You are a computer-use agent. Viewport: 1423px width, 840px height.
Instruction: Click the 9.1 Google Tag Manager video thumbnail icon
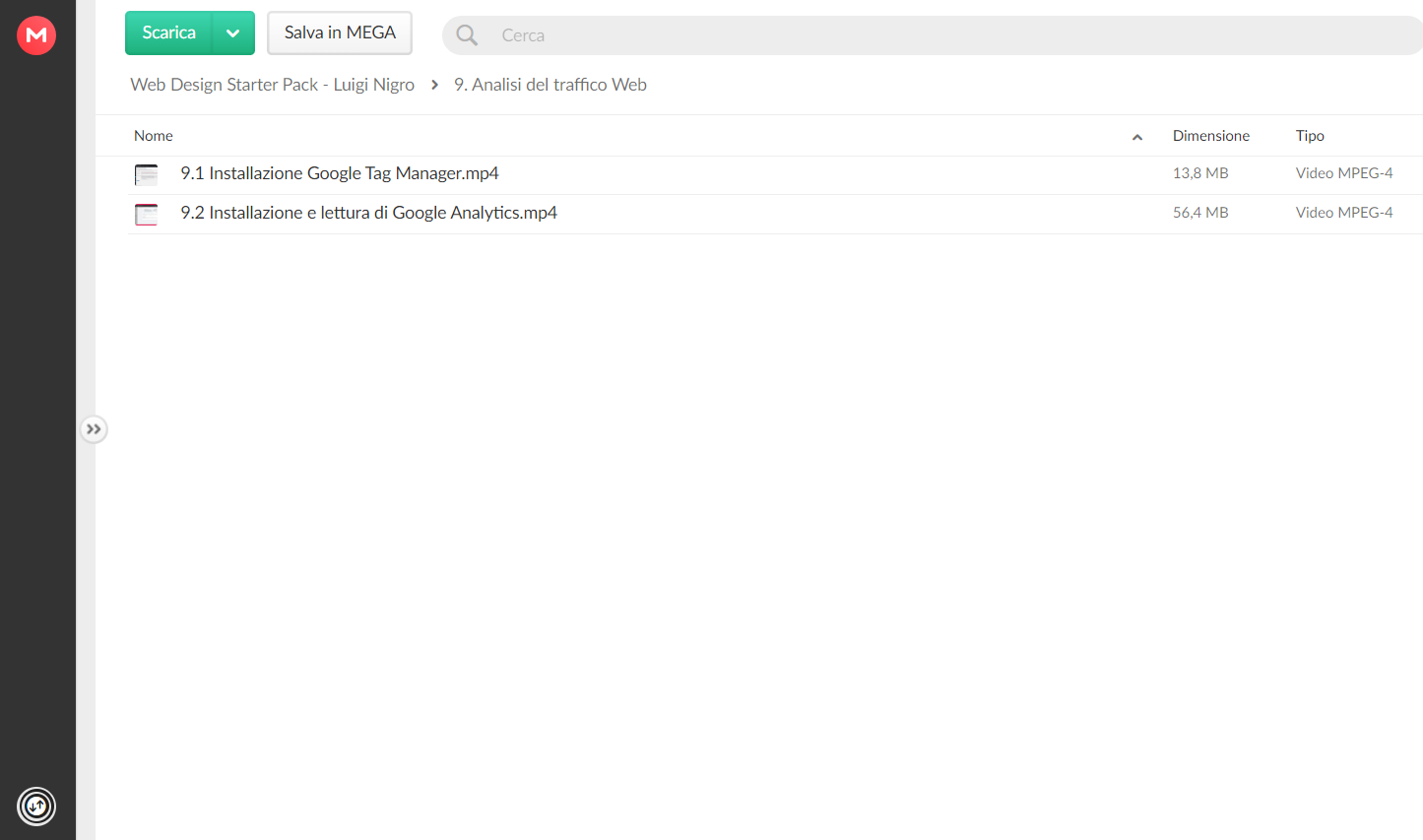pos(147,175)
